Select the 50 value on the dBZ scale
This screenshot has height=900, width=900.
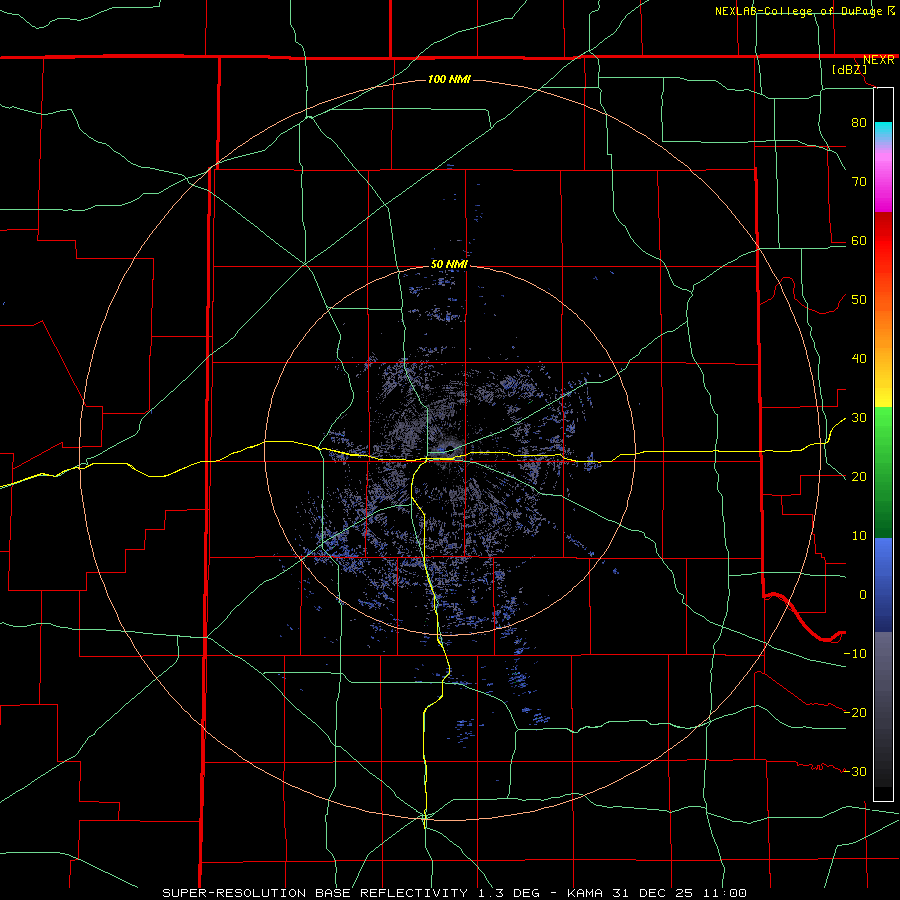click(x=859, y=300)
